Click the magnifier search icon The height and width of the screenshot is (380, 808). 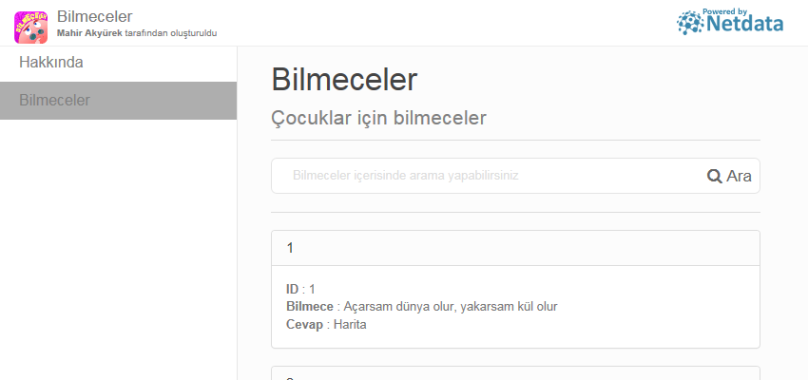point(714,176)
